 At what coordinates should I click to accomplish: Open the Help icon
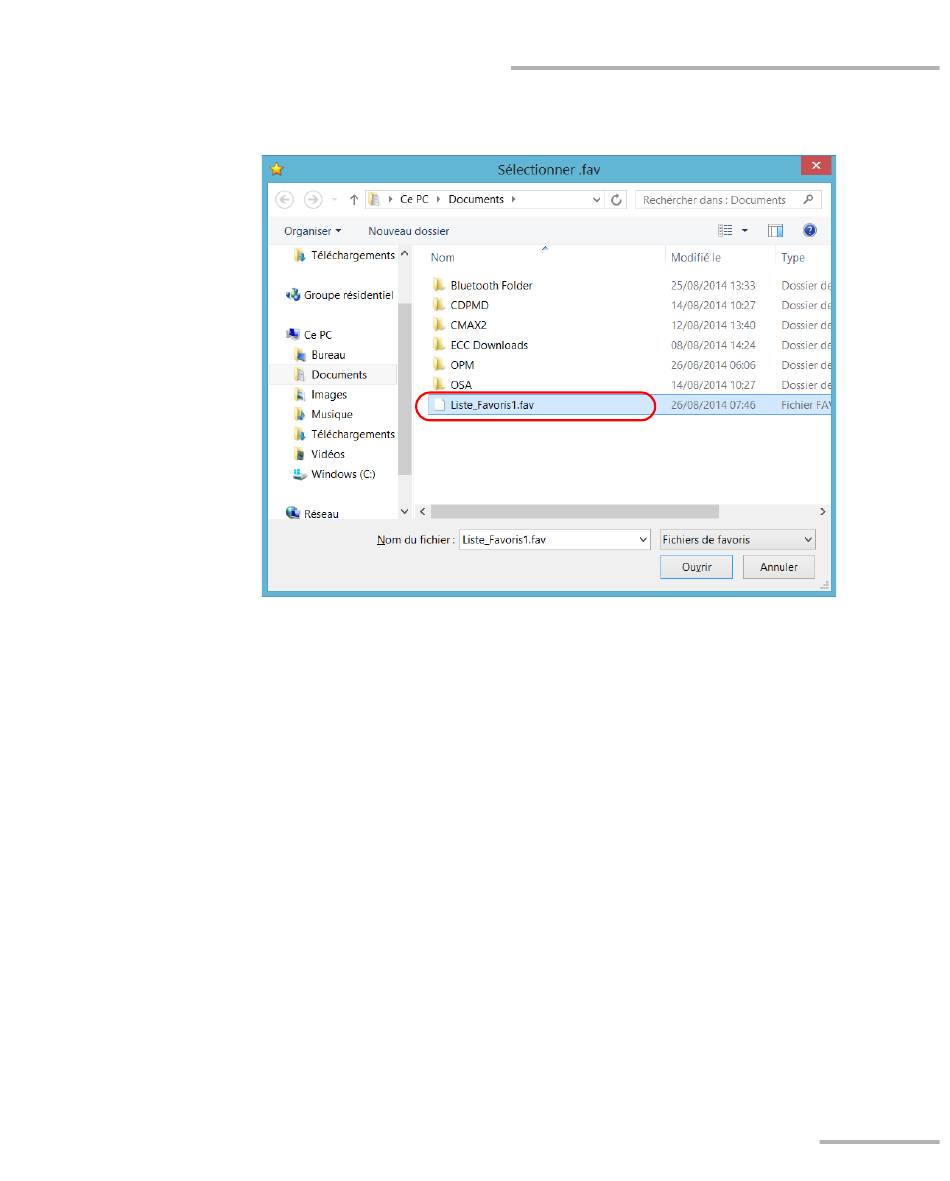coord(810,230)
